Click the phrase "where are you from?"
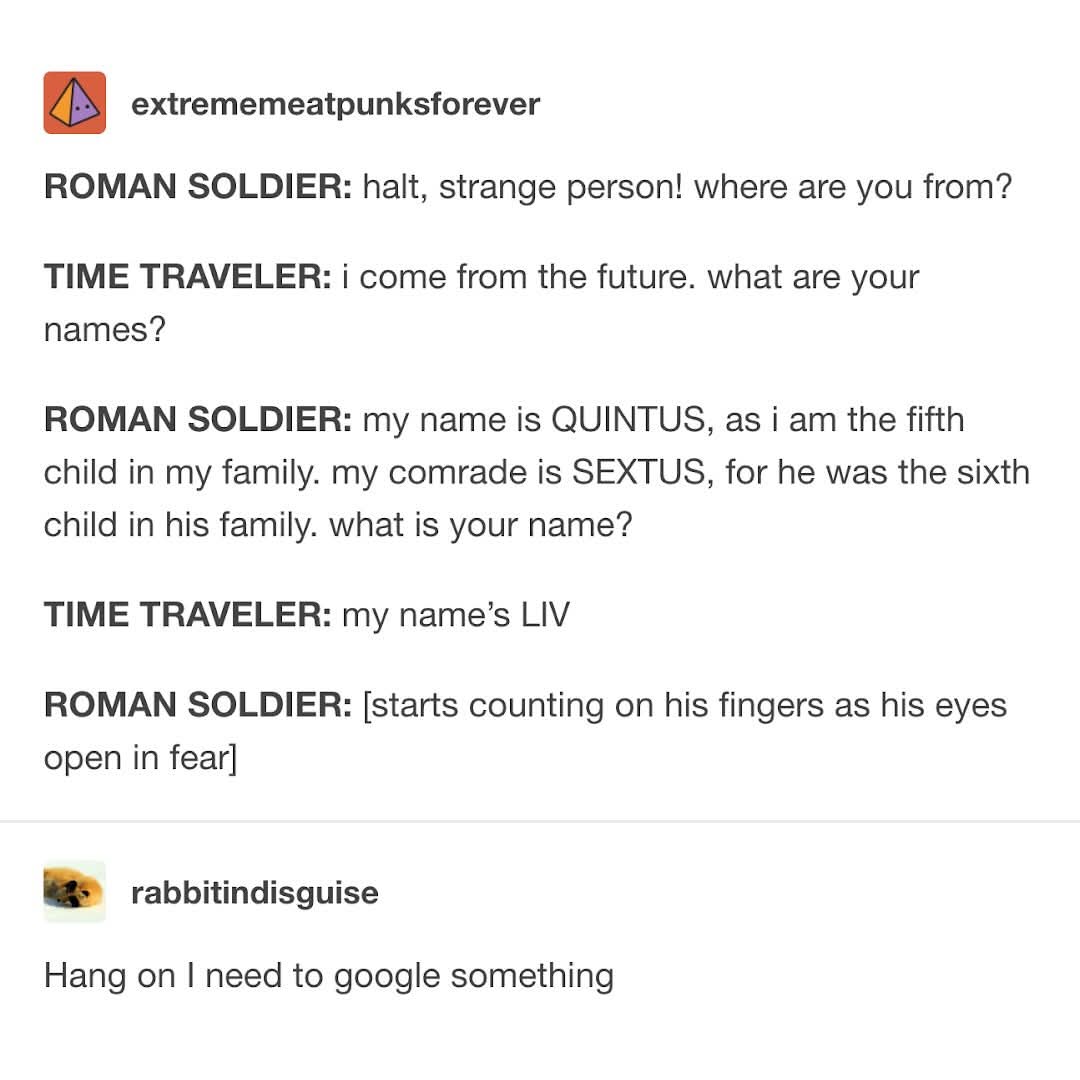This screenshot has height=1080, width=1080. [853, 187]
